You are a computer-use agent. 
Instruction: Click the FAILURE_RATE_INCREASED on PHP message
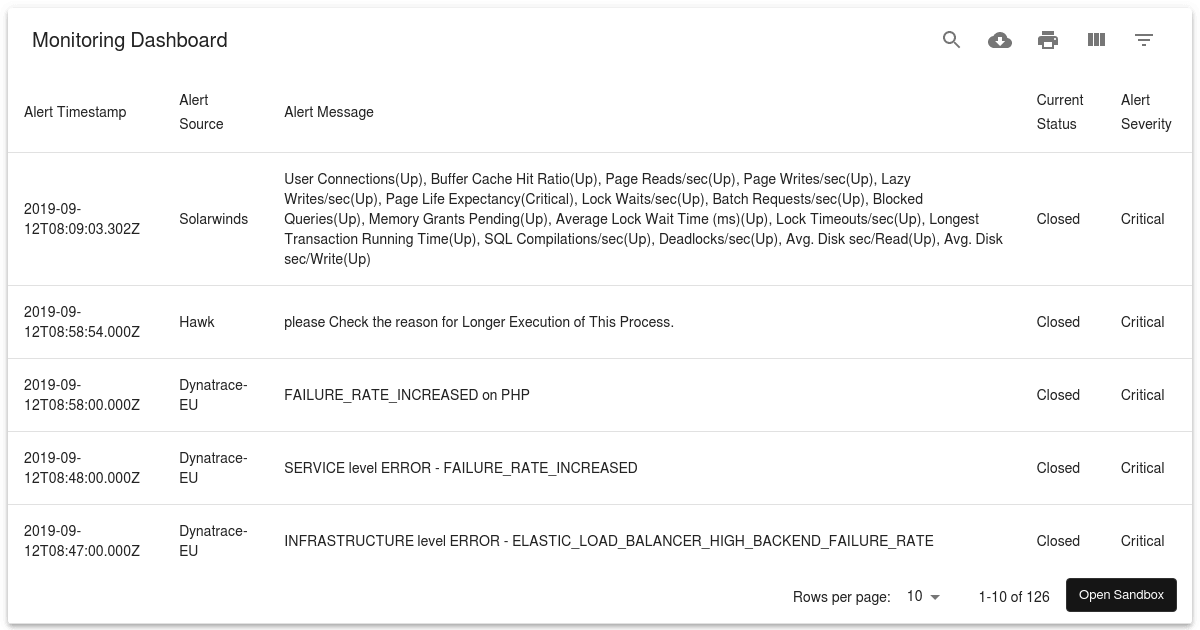coord(407,395)
